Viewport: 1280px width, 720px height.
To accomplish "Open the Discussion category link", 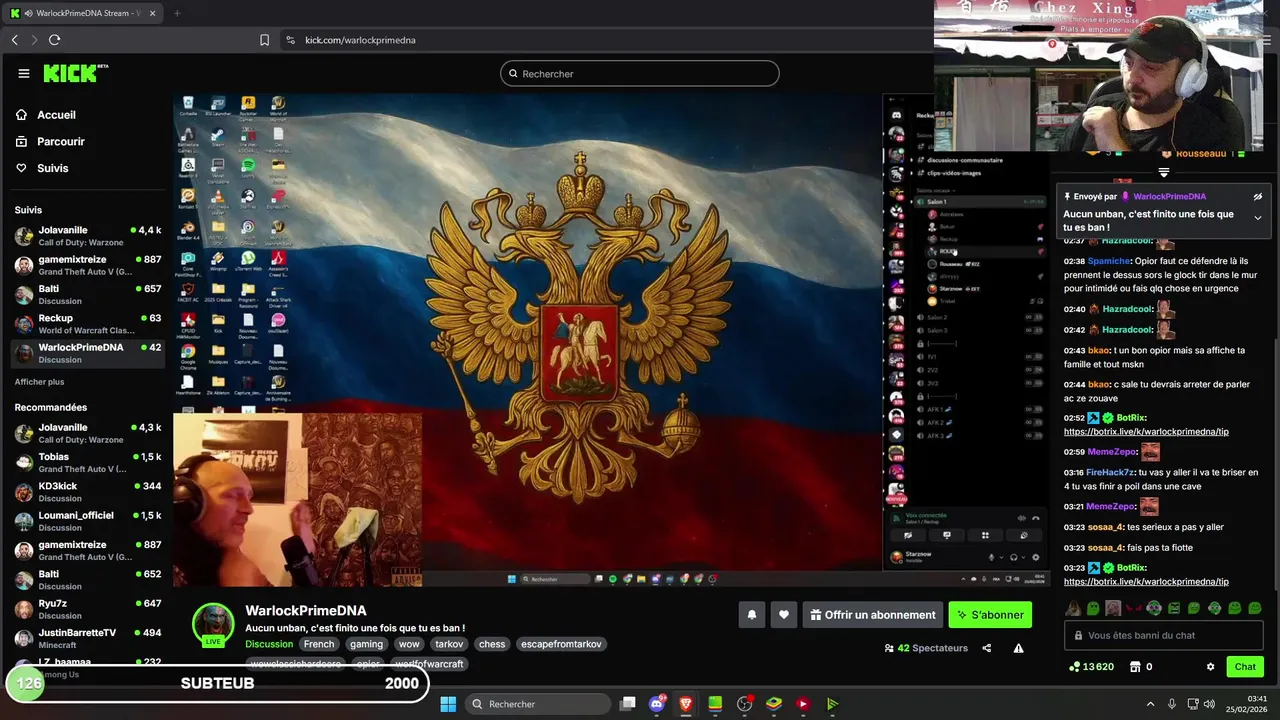I will (x=269, y=644).
